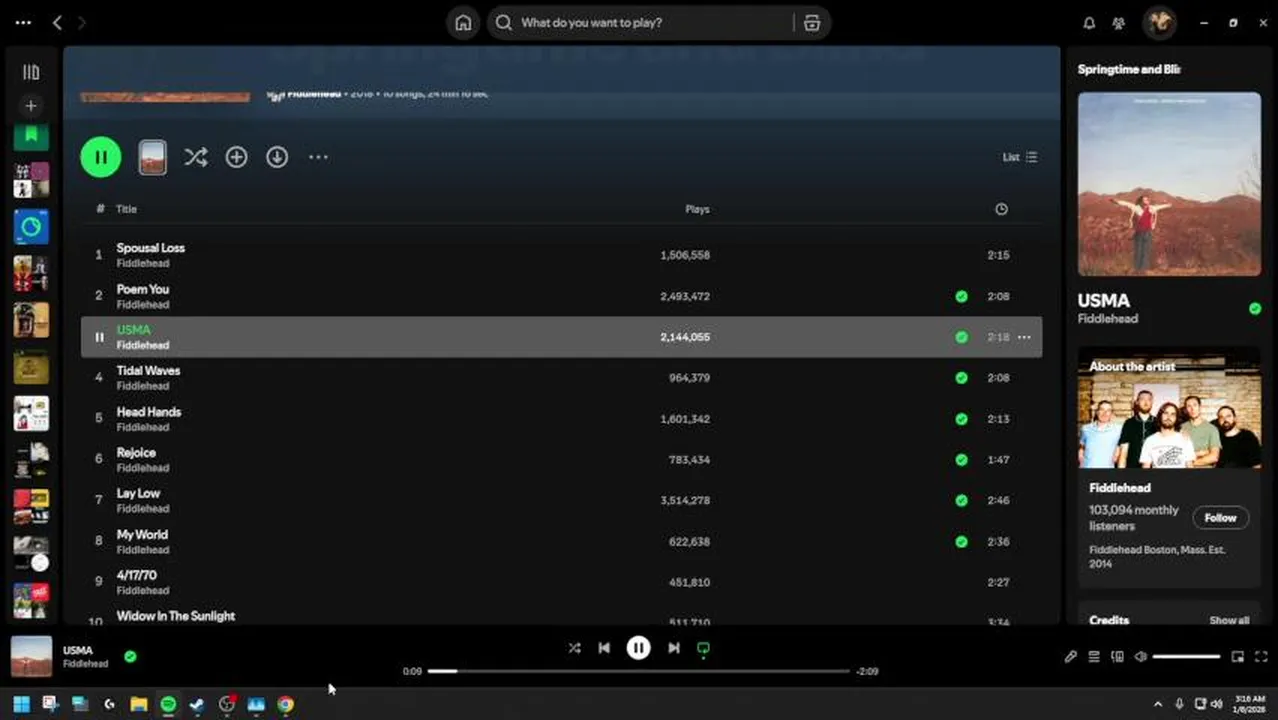This screenshot has height=720, width=1278.
Task: Open the user profile avatar menu
Action: 1160,23
